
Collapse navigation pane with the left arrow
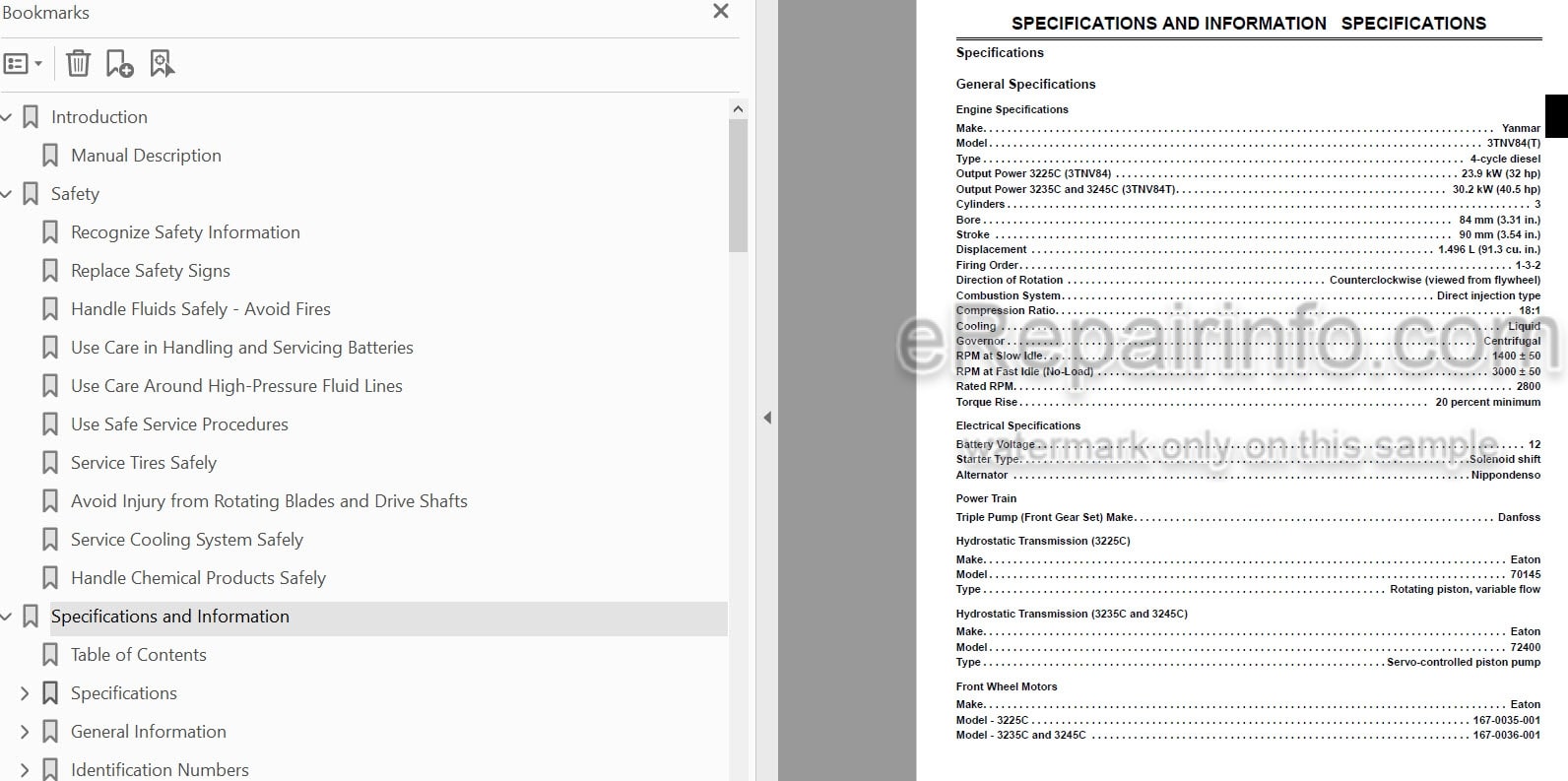pos(767,418)
